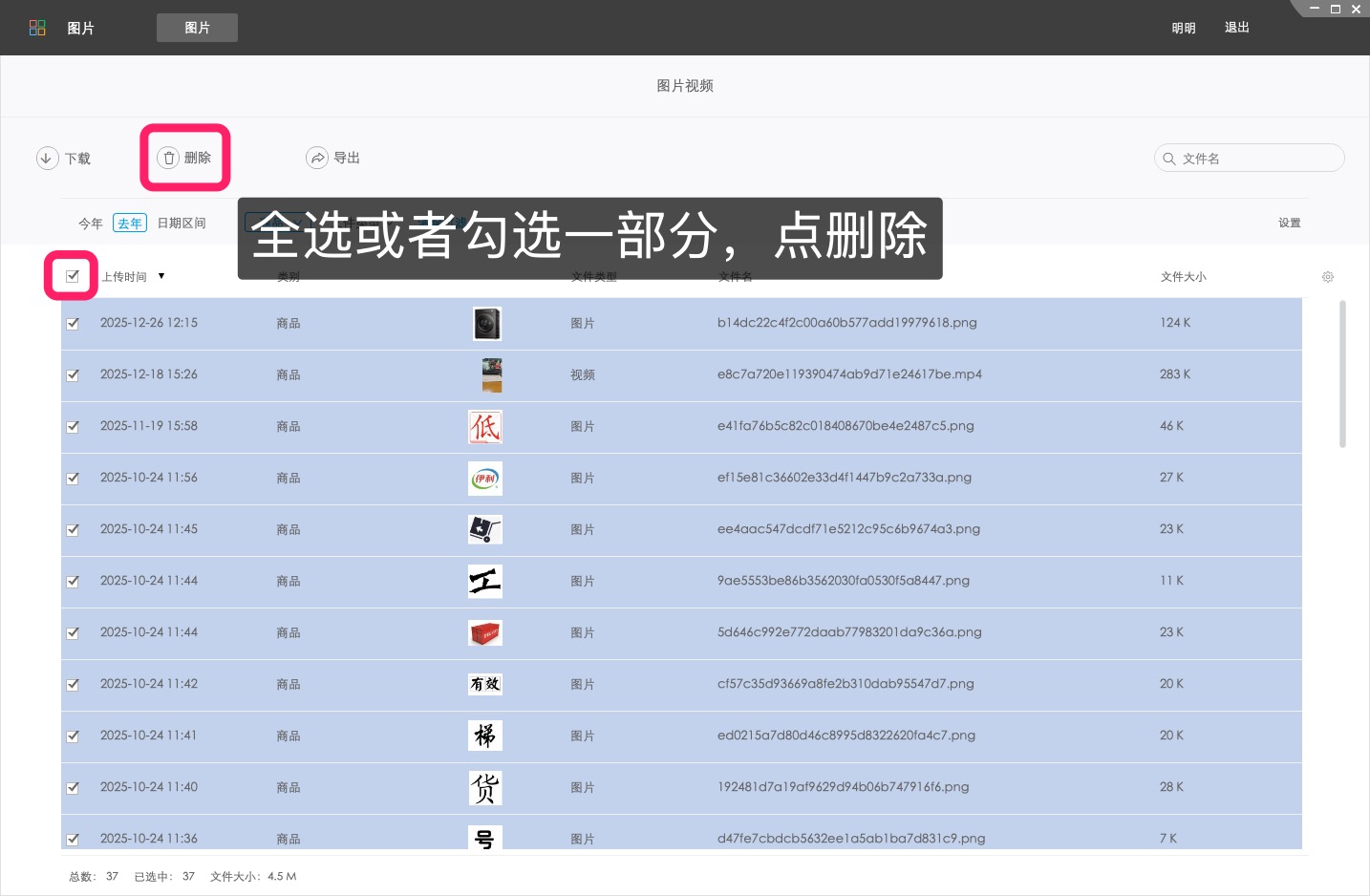
Task: Click the 视频 file type cell
Action: point(583,375)
